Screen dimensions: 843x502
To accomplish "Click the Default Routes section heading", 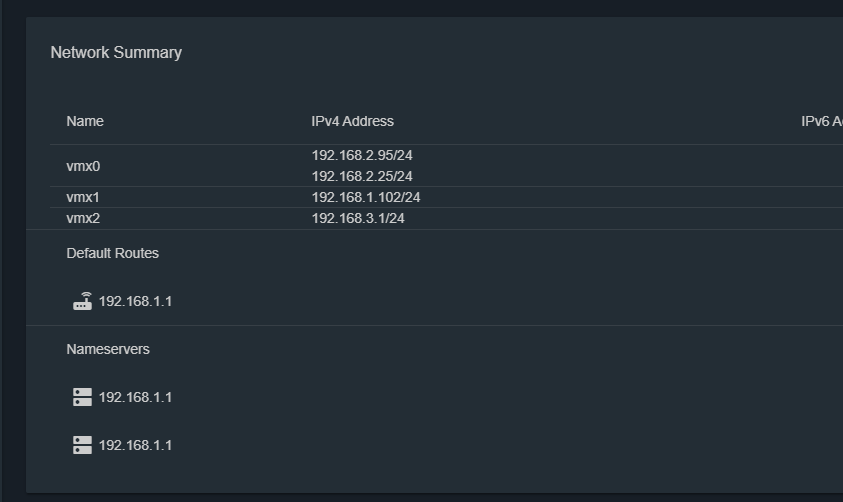I will 112,253.
